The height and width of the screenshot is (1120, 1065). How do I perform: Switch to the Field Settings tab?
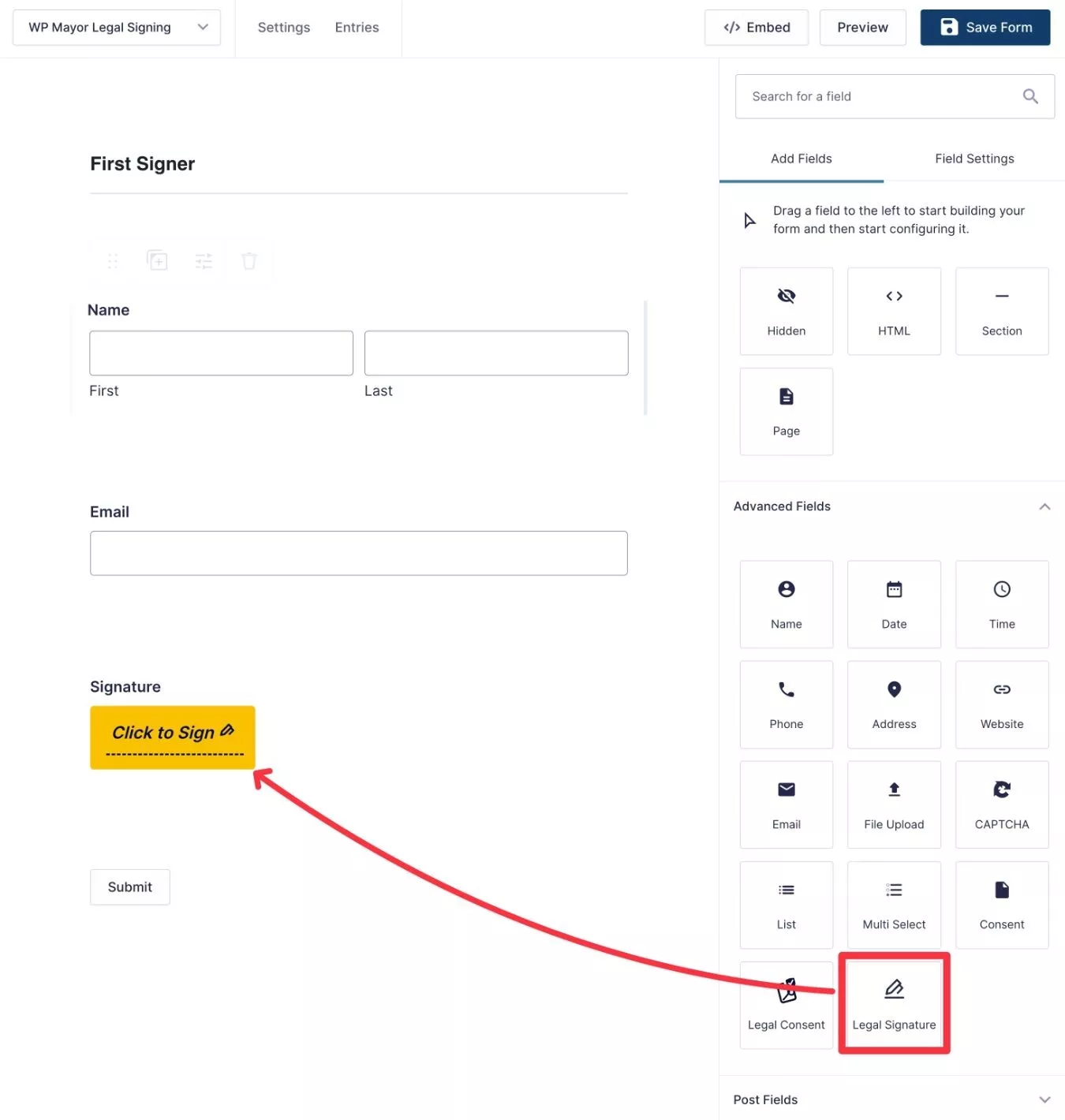coord(974,159)
